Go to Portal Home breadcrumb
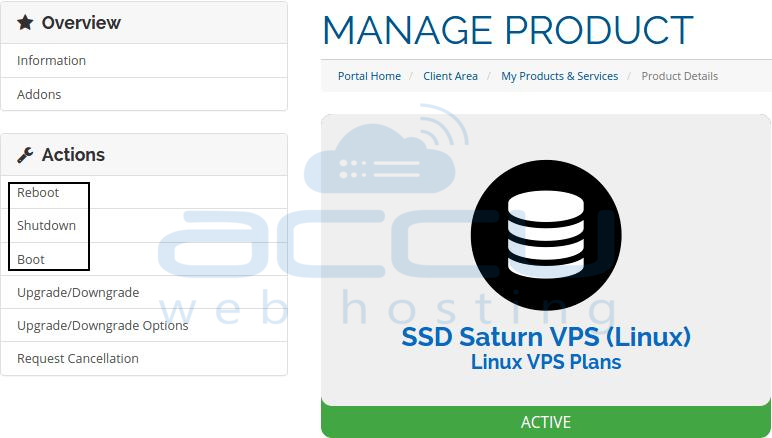This screenshot has height=438, width=772. [369, 76]
